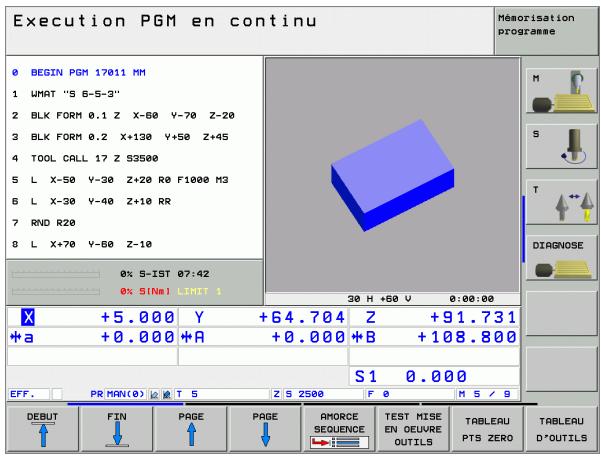This screenshot has height=457, width=601.
Task: Click the second status icon before T 5
Action: [167, 394]
